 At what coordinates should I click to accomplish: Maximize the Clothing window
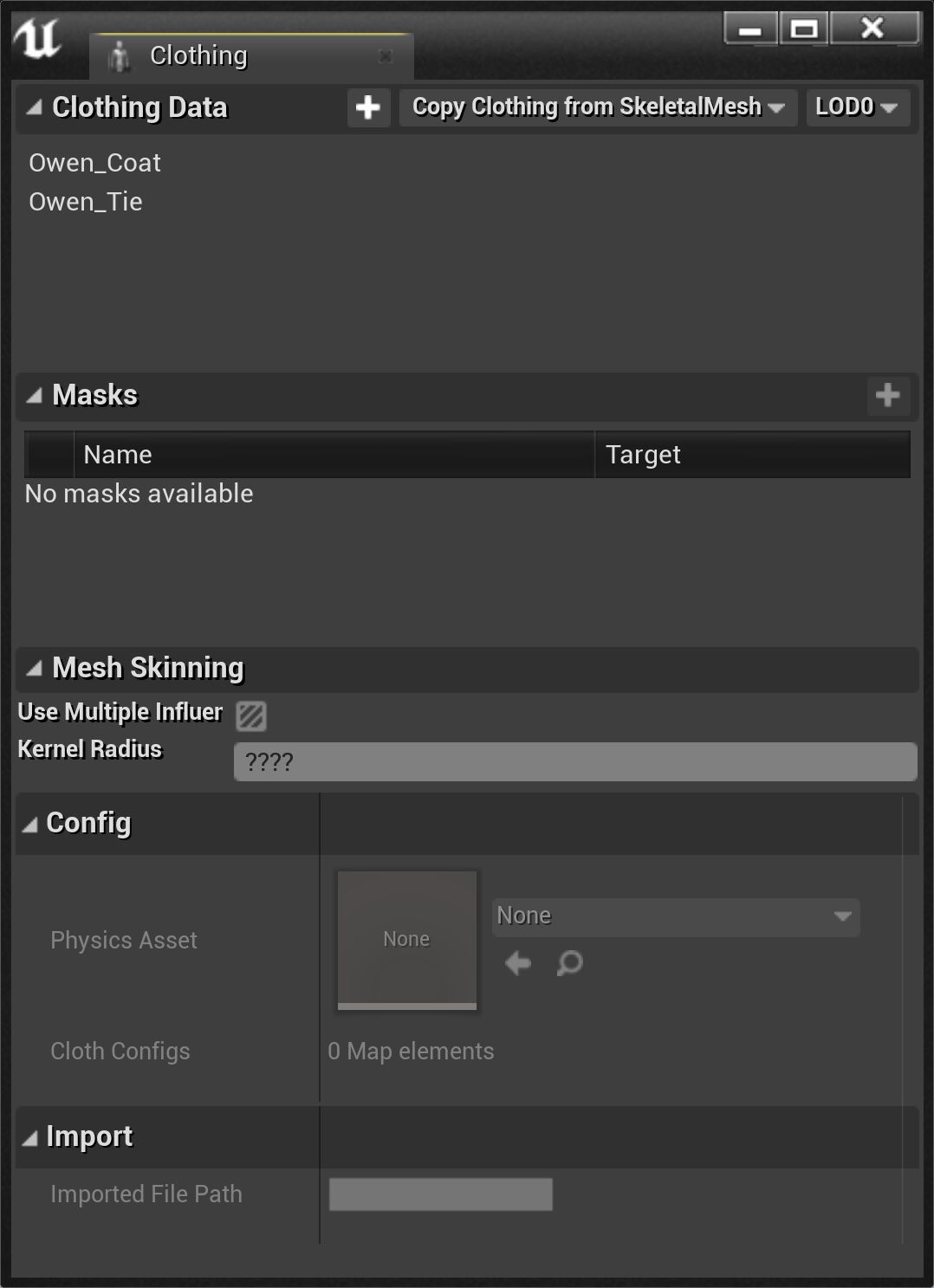[x=804, y=29]
